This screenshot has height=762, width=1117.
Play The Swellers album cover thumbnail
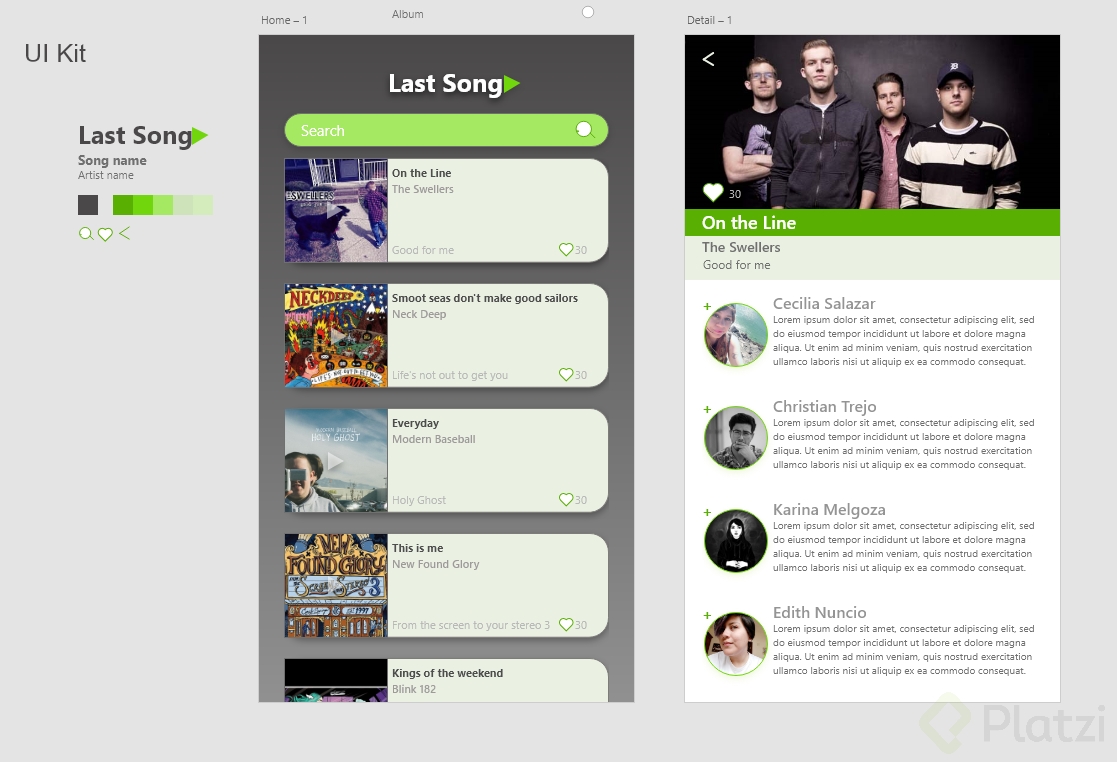click(x=336, y=211)
